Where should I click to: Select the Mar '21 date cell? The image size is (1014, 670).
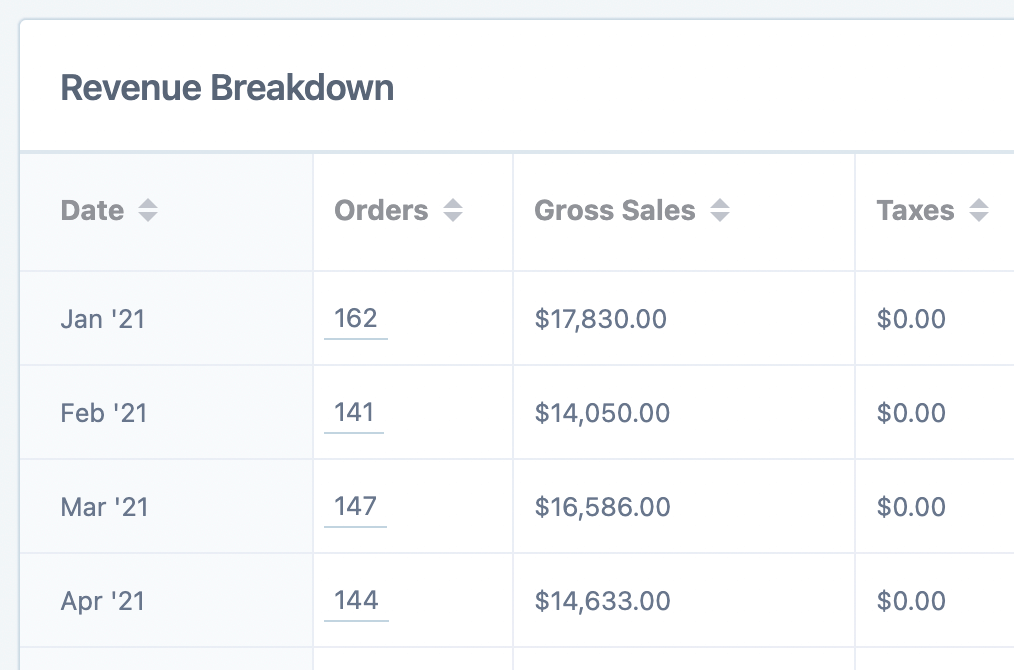pos(104,507)
